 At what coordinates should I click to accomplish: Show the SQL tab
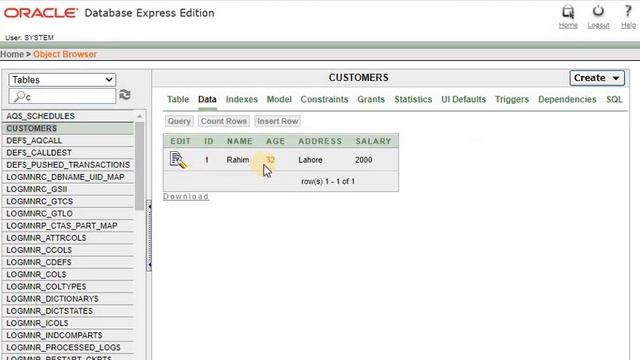[x=614, y=99]
